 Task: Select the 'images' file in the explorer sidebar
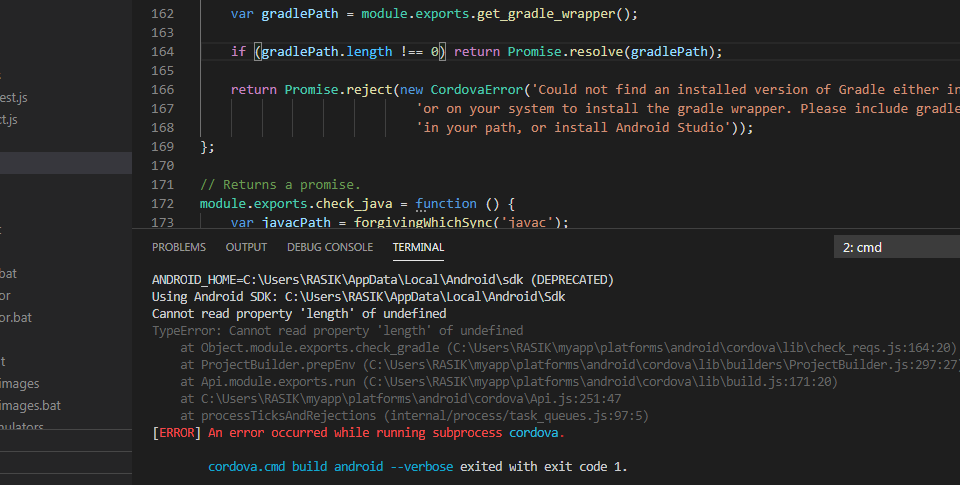click(20, 384)
